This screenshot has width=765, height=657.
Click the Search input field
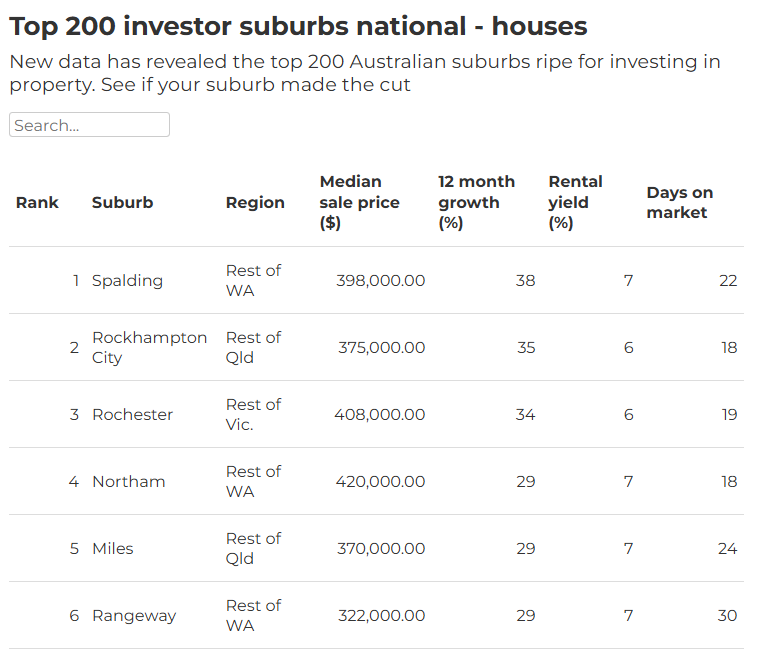coord(89,125)
